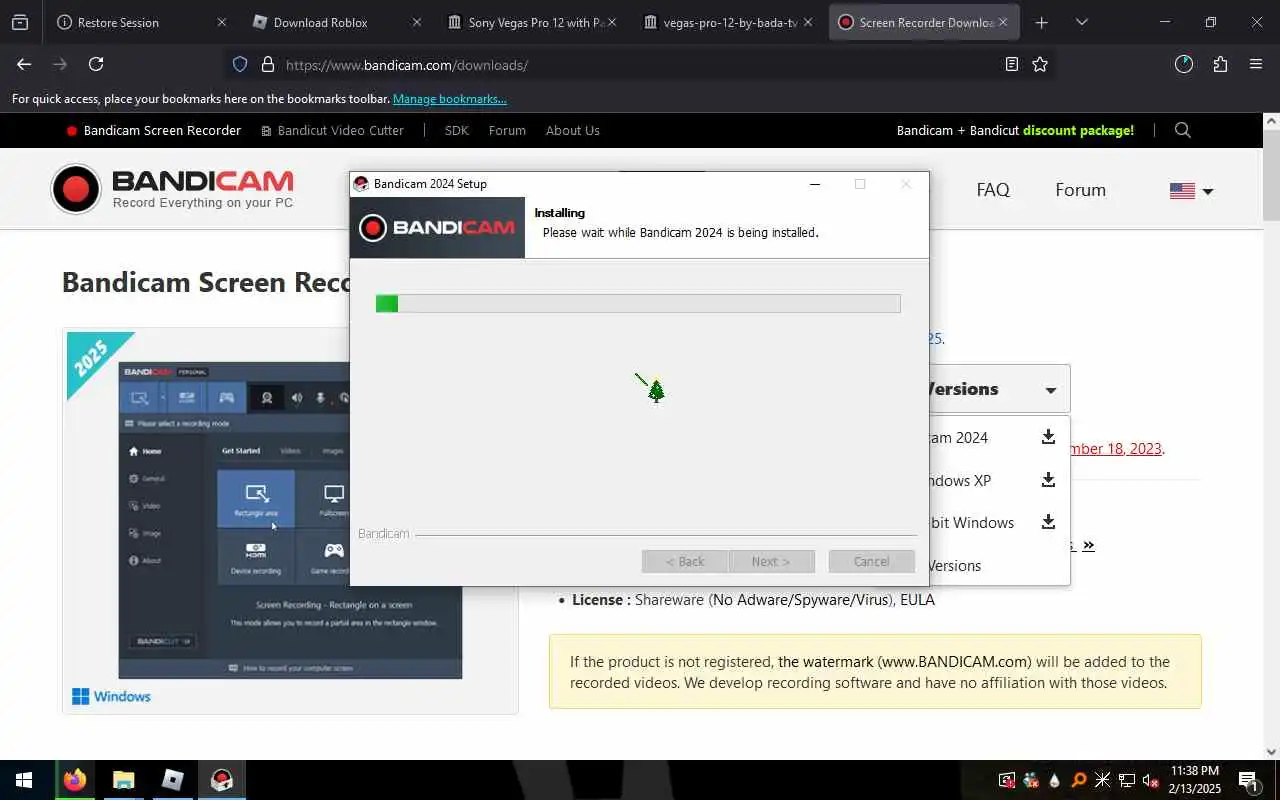
Task: Minimize the Bandicam 2024 Setup window
Action: click(x=814, y=184)
